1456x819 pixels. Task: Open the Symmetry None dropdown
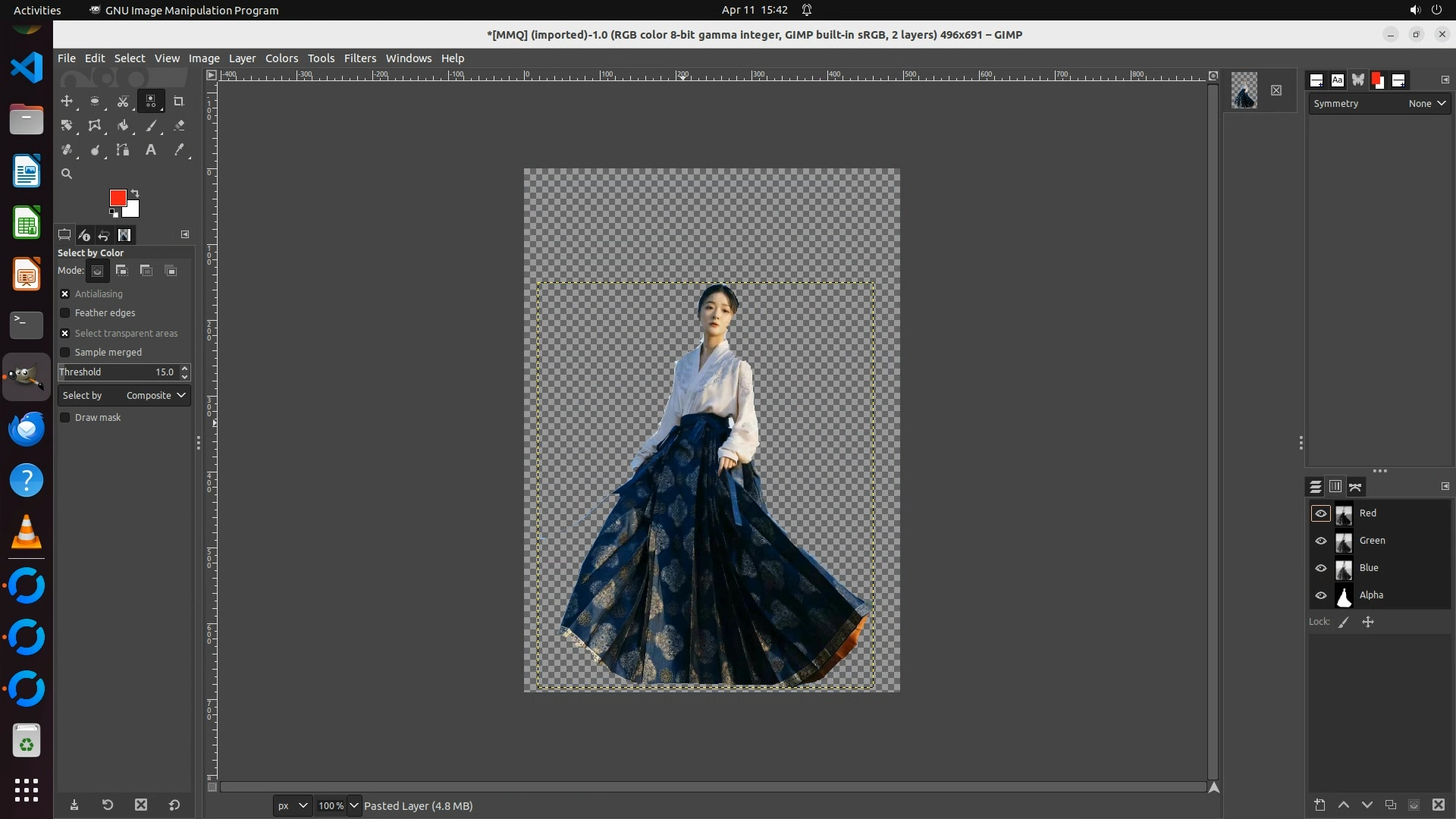(1427, 104)
